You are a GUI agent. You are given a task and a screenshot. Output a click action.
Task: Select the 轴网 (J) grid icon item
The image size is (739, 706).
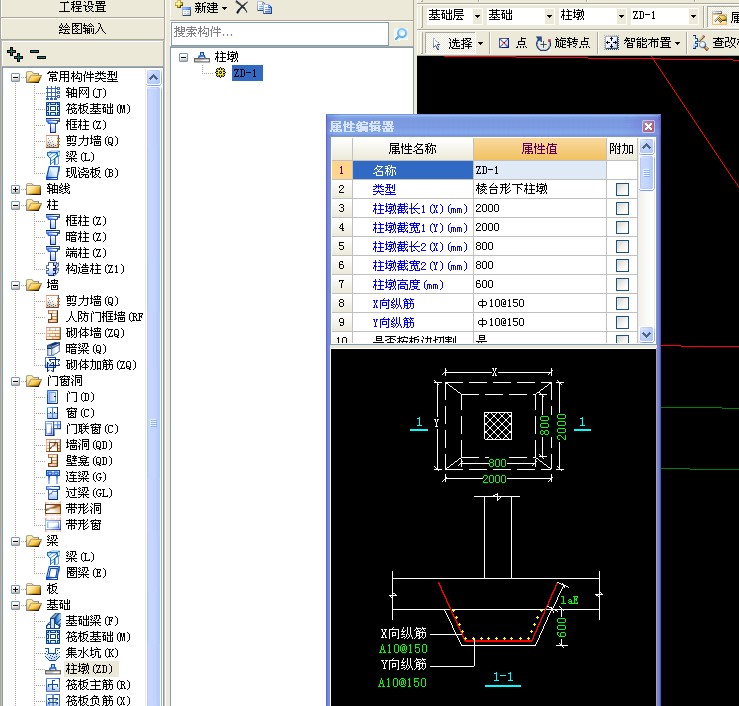53,93
